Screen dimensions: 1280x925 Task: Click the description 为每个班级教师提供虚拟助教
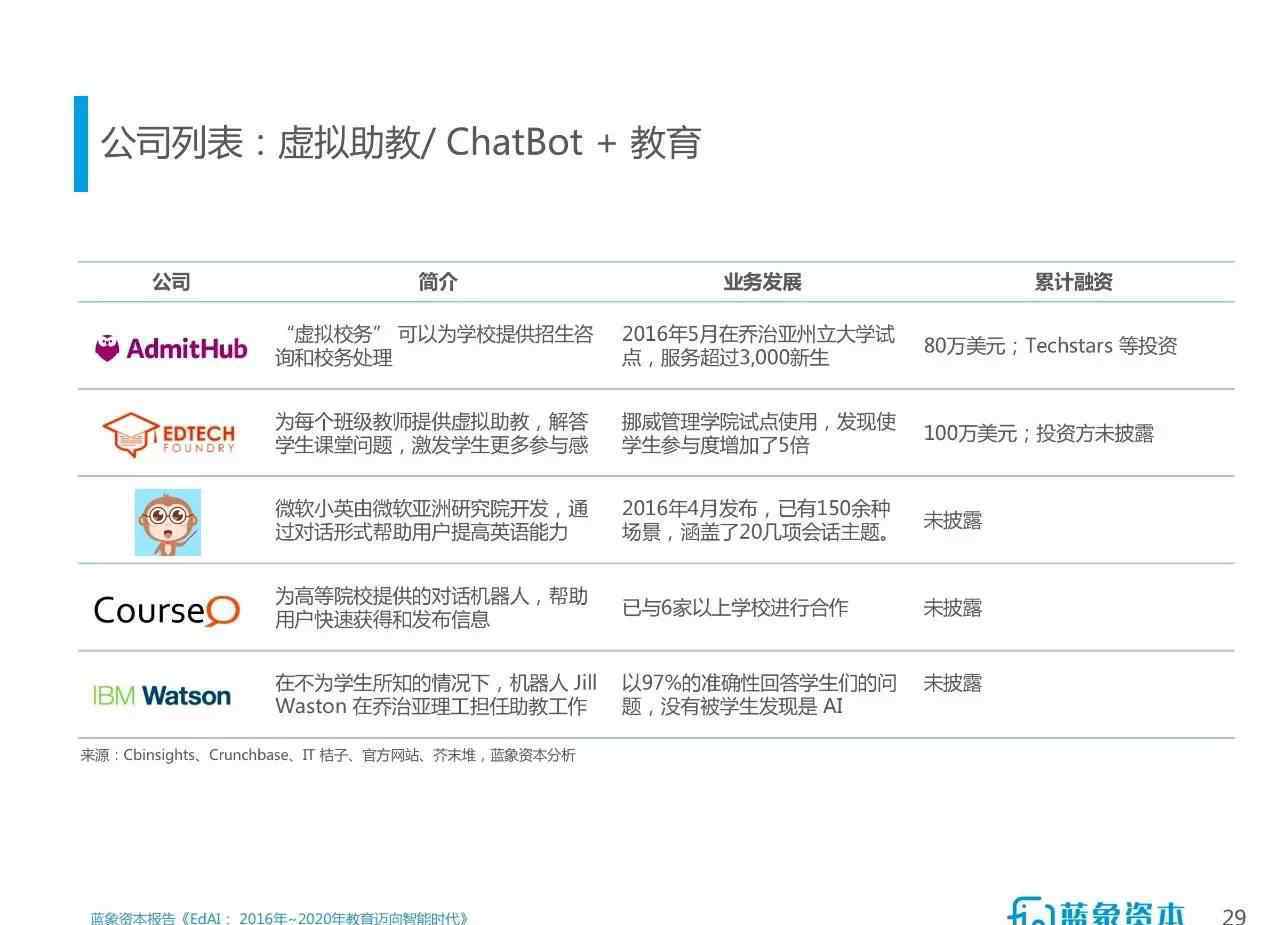(432, 433)
